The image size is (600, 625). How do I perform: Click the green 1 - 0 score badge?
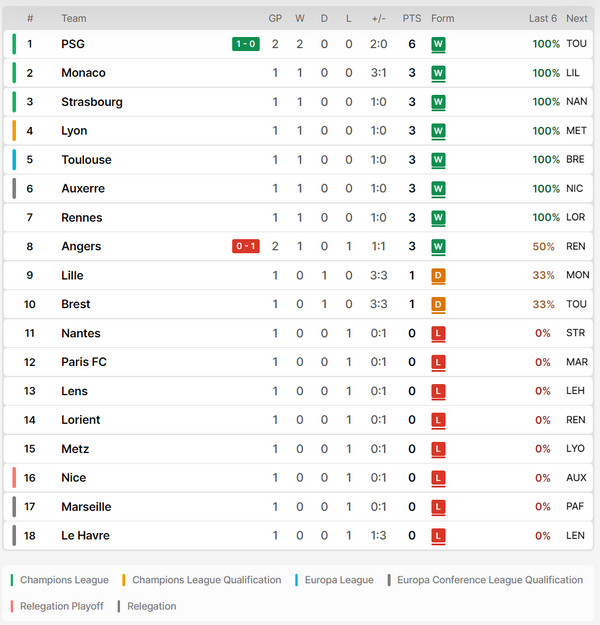(x=246, y=44)
